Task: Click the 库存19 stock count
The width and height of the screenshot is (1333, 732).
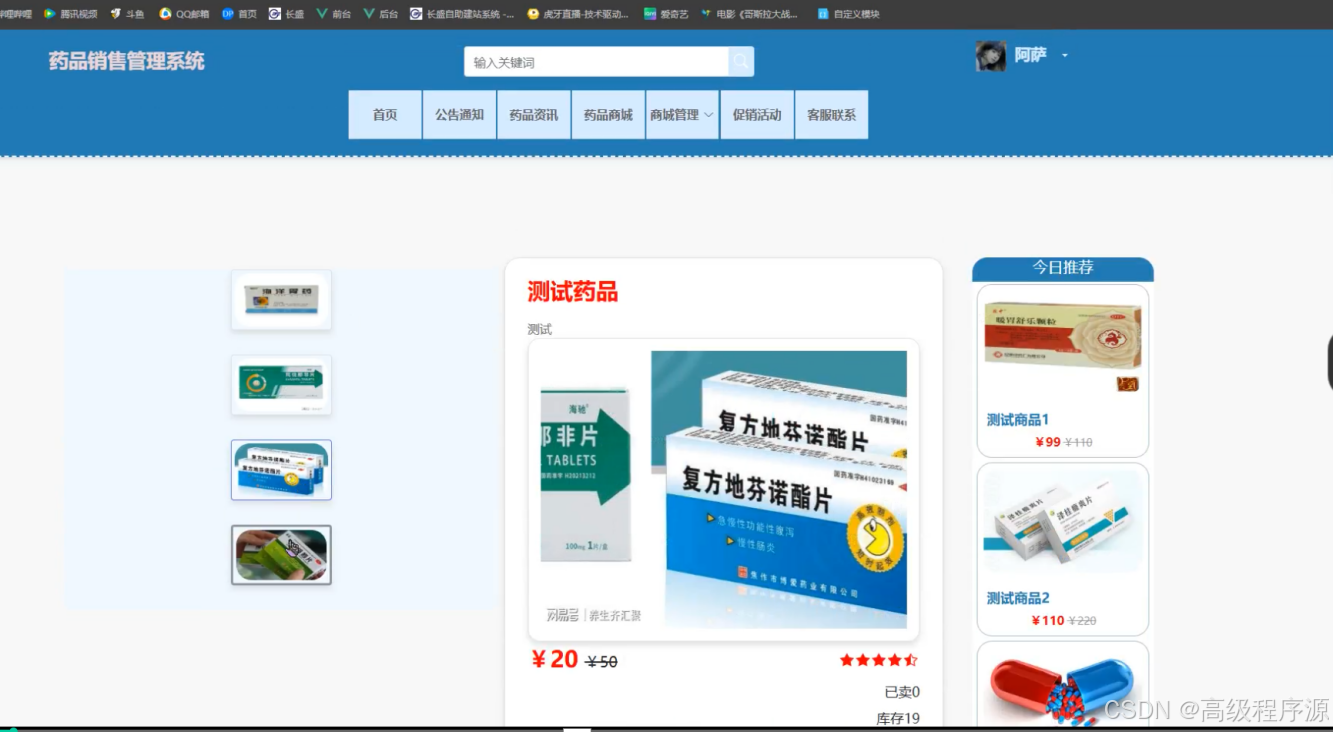Action: click(898, 718)
